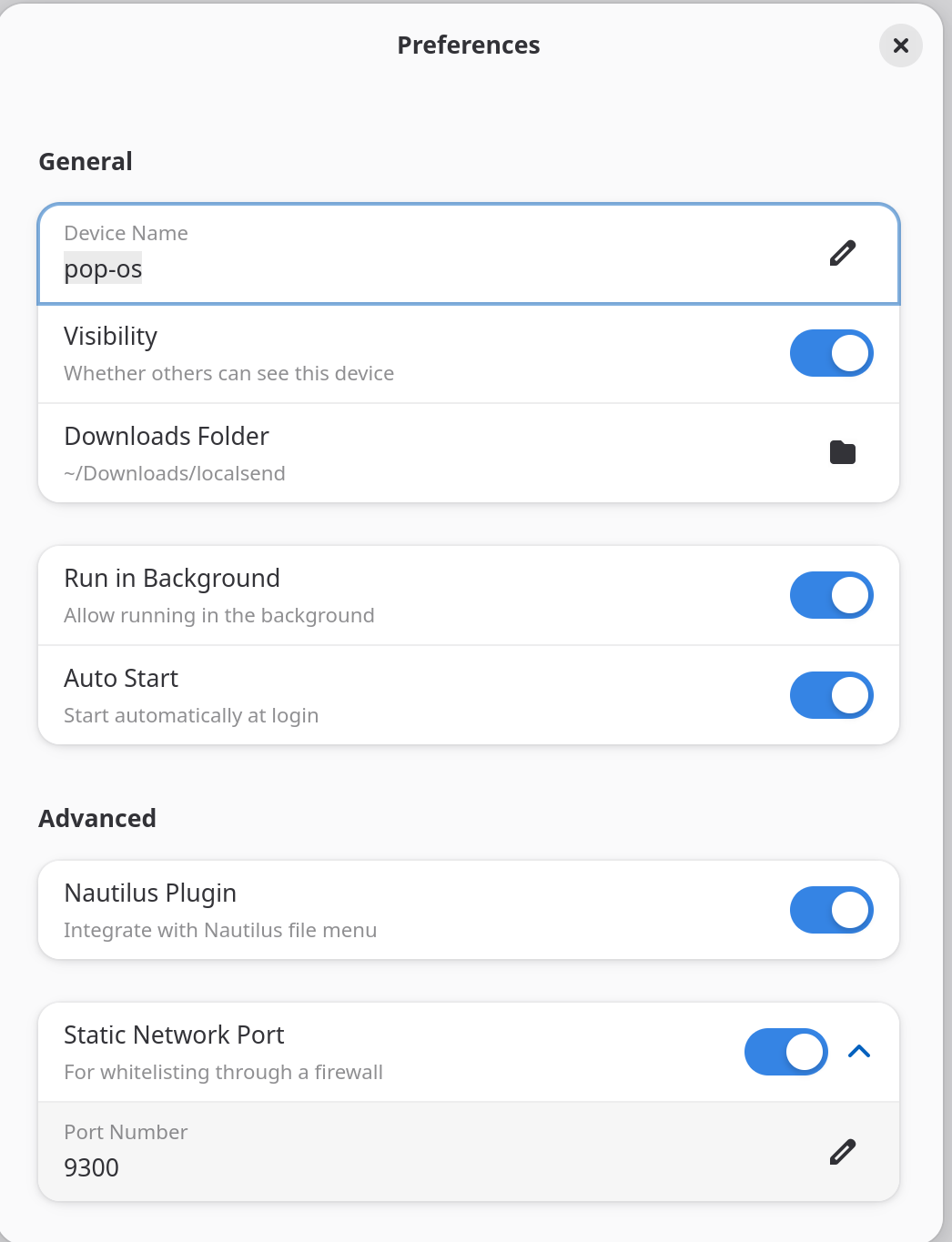Switch off Static Network Port
Viewport: 952px width, 1242px height.
pos(785,1052)
